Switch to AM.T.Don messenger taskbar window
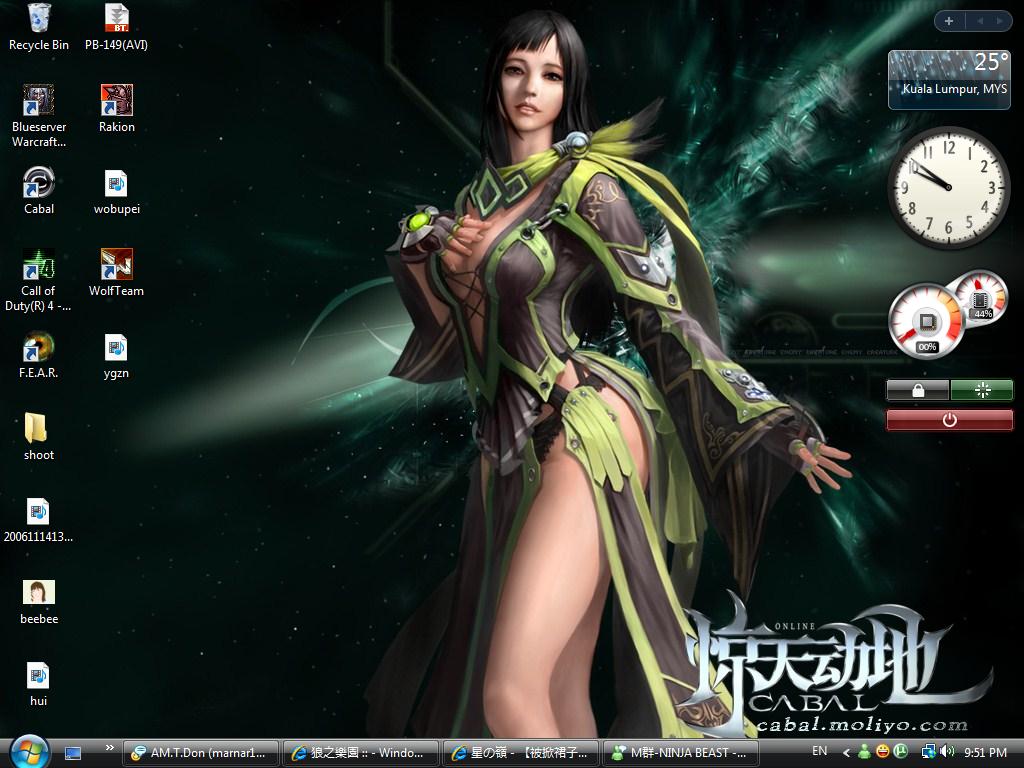Image resolution: width=1024 pixels, height=768 pixels. [201, 753]
